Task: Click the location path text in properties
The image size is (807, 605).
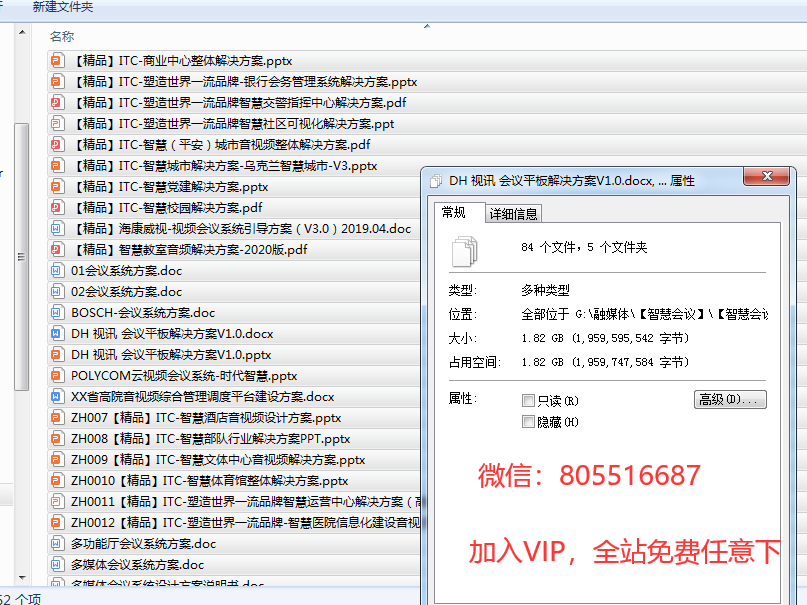Action: click(644, 314)
